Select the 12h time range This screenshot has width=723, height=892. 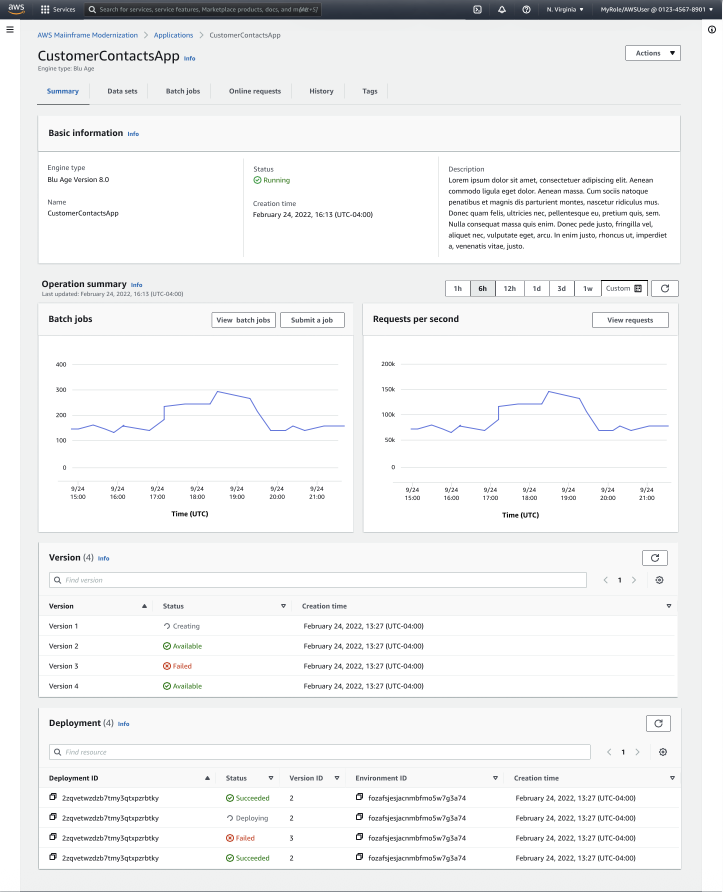(510, 288)
